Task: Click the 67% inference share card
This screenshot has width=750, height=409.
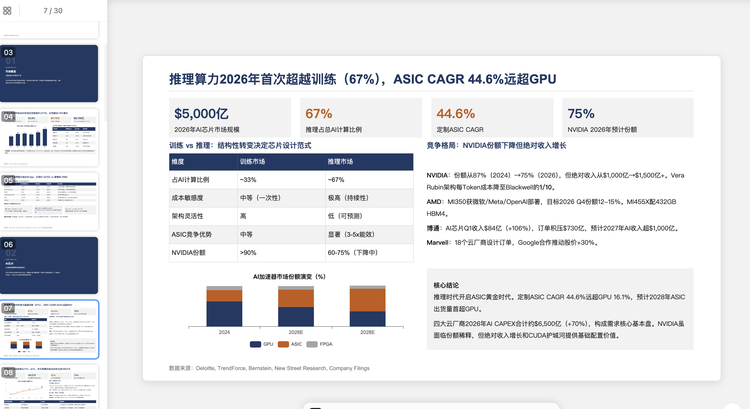Action: (x=361, y=118)
